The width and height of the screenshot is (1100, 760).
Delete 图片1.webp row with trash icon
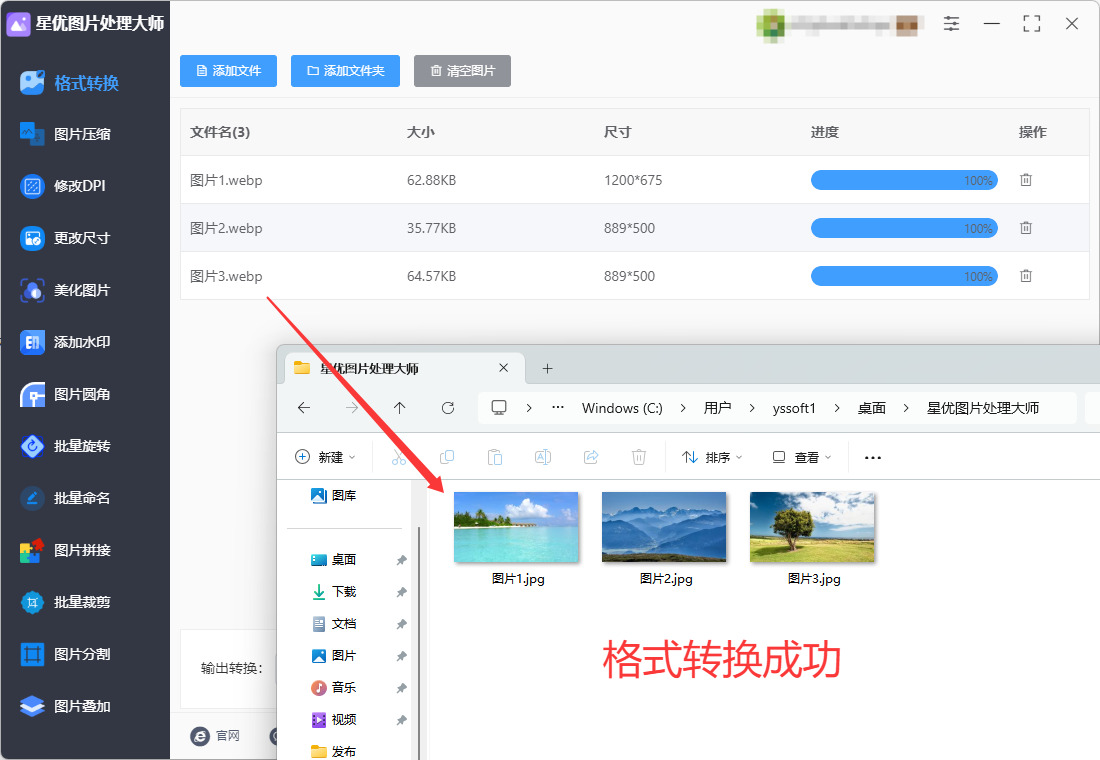1026,180
